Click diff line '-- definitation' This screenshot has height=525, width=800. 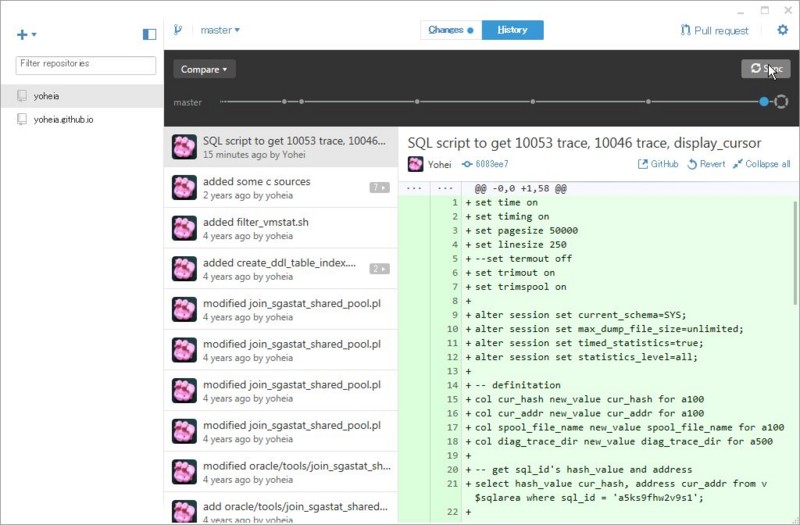(x=517, y=385)
